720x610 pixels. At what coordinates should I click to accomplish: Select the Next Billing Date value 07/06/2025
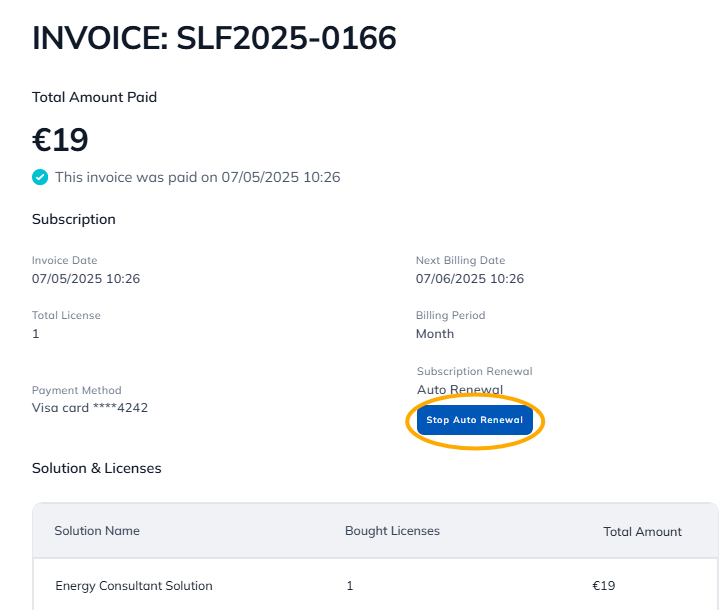pyautogui.click(x=470, y=278)
